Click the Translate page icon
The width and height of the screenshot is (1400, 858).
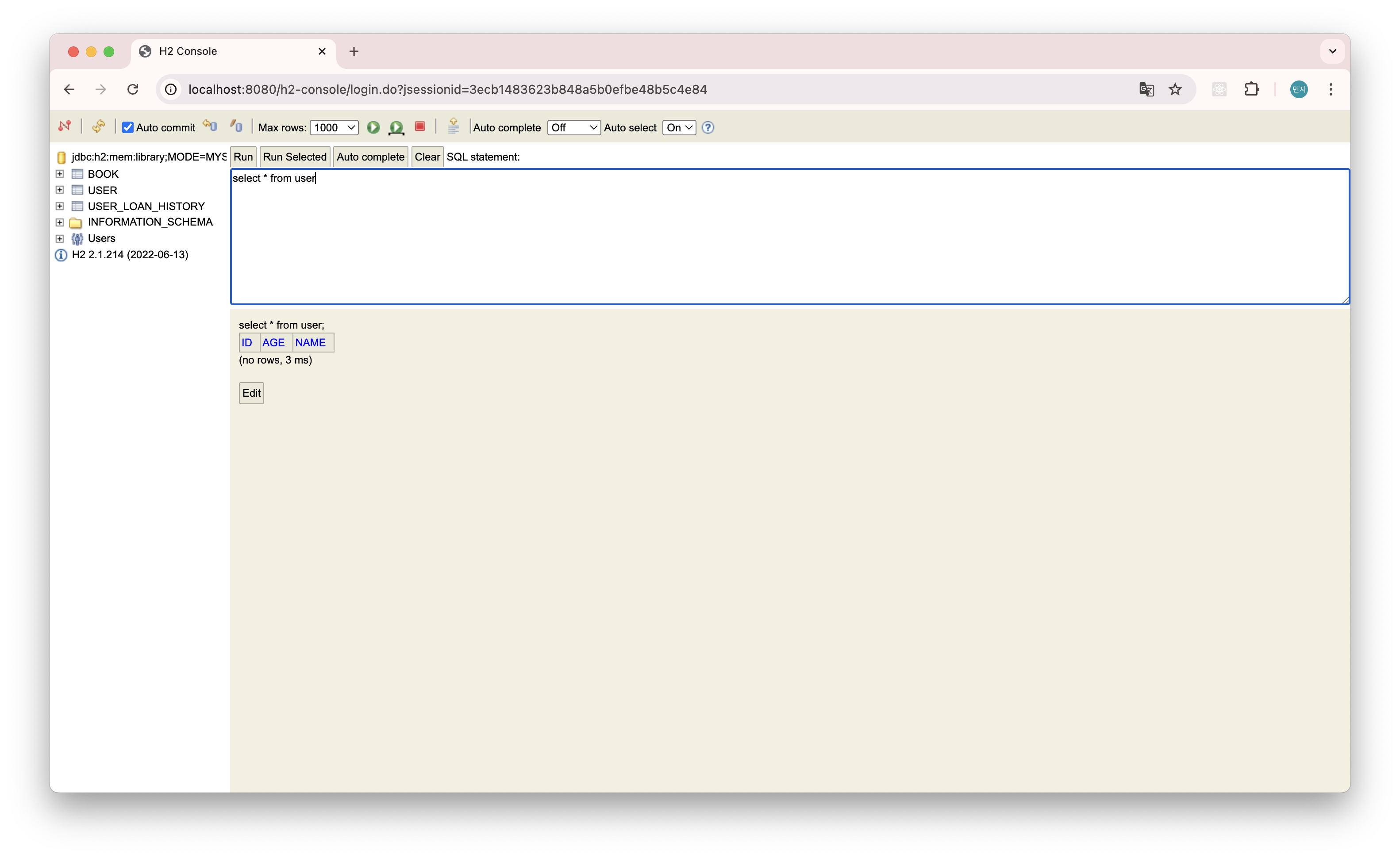(1146, 89)
